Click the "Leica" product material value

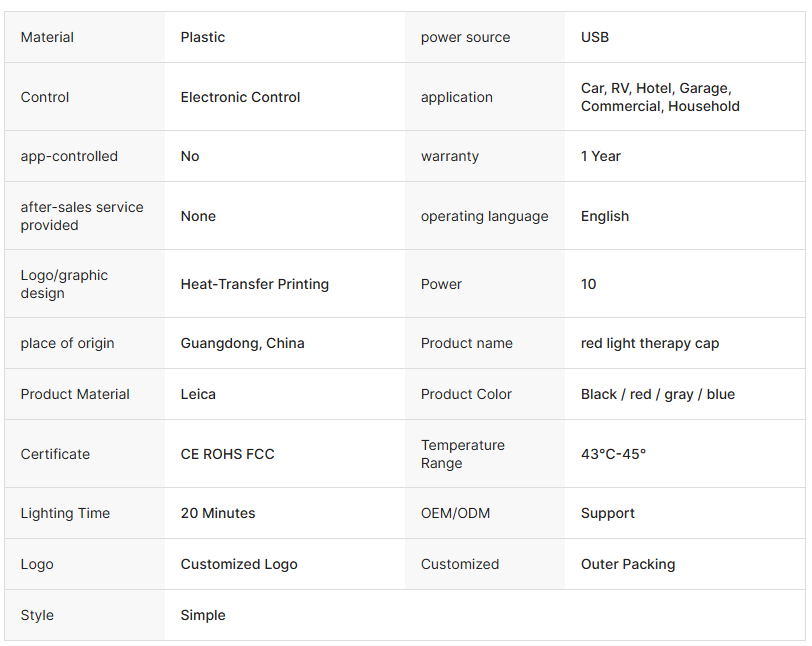coord(198,394)
